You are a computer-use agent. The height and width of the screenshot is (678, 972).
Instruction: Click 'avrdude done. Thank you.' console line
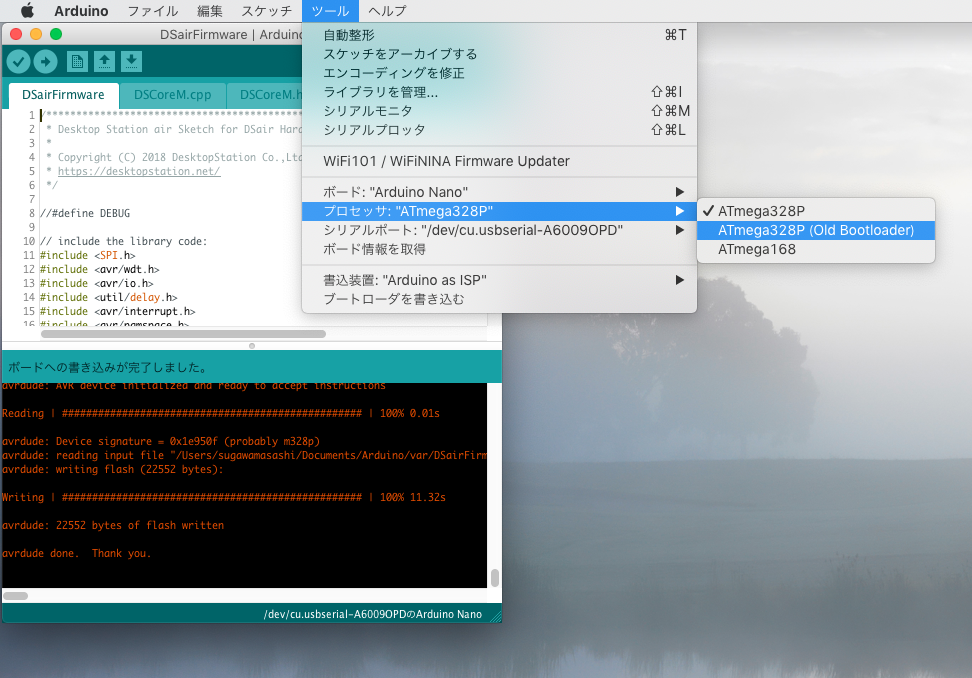pos(76,553)
